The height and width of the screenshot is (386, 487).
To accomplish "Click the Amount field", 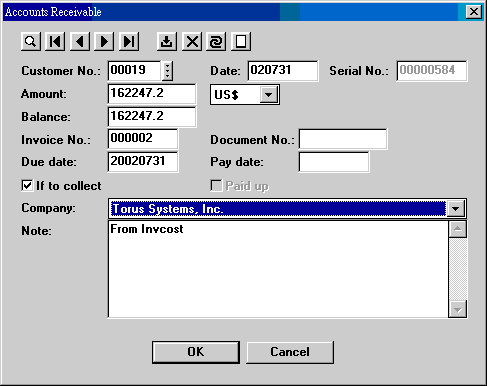I will (x=152, y=94).
